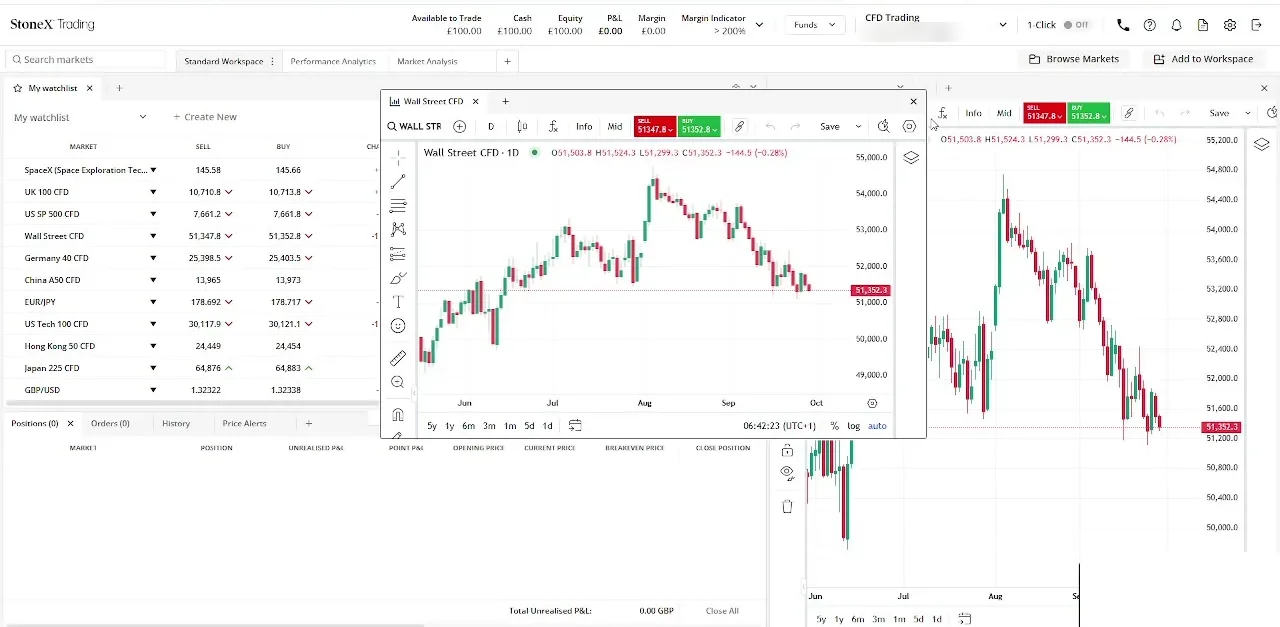Click the link chart icon in floating chart
Screen dimensions: 1280x627
(x=739, y=126)
